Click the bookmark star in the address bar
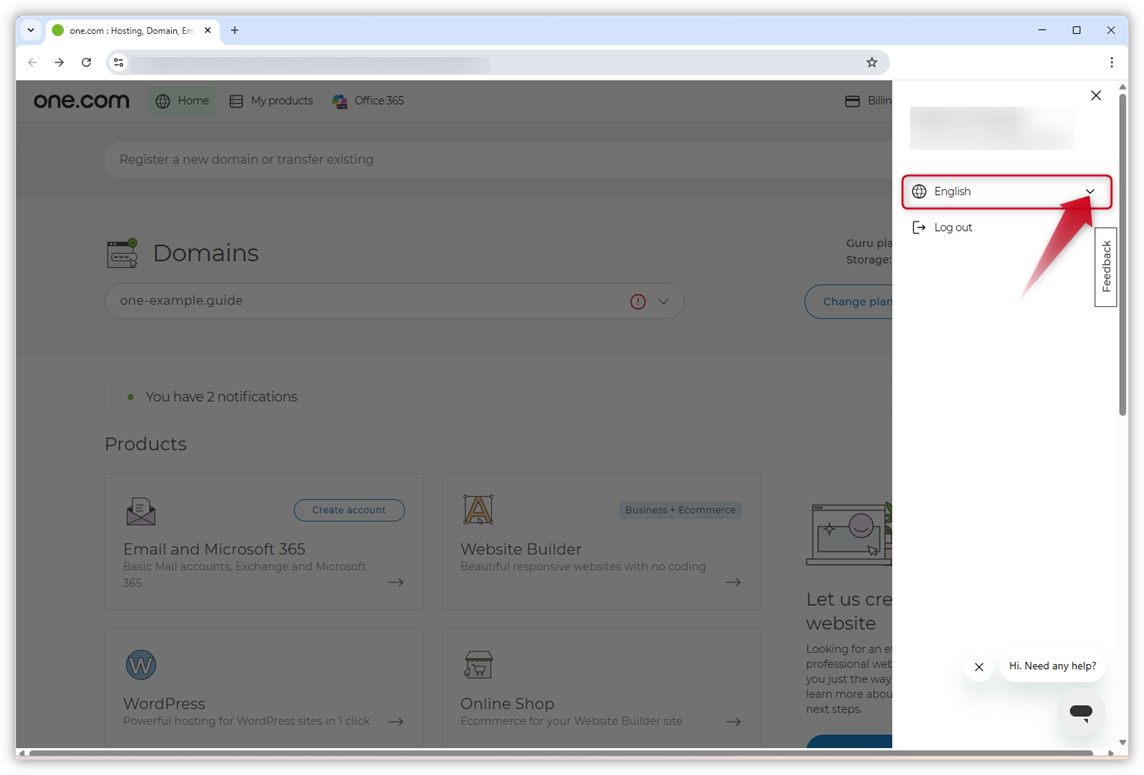 (x=871, y=62)
